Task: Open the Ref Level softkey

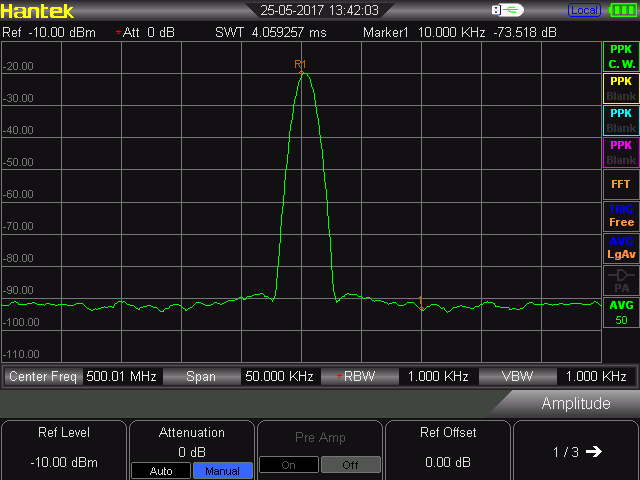Action: (x=64, y=448)
